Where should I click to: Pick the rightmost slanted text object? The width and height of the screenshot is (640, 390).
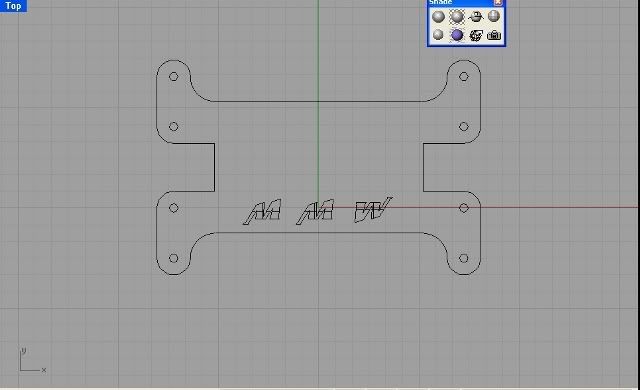(373, 210)
